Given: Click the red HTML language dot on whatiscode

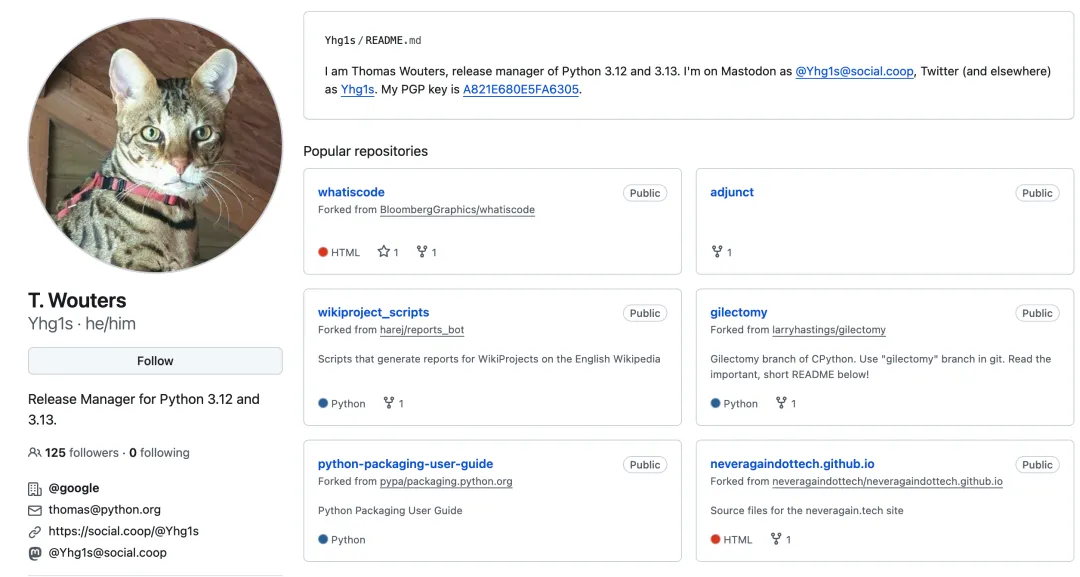Looking at the screenshot, I should tap(323, 252).
